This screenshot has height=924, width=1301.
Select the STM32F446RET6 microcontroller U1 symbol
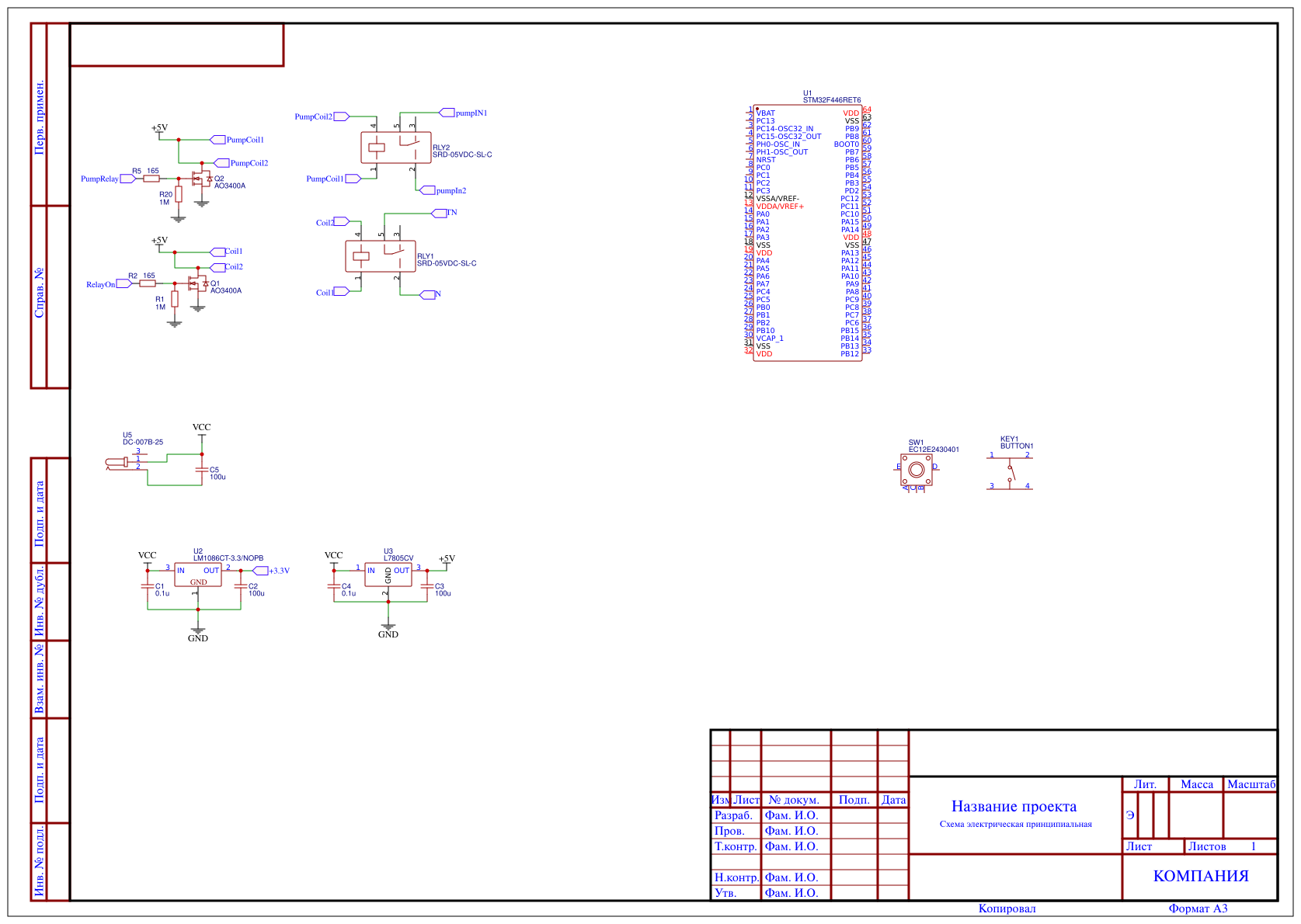(x=808, y=233)
